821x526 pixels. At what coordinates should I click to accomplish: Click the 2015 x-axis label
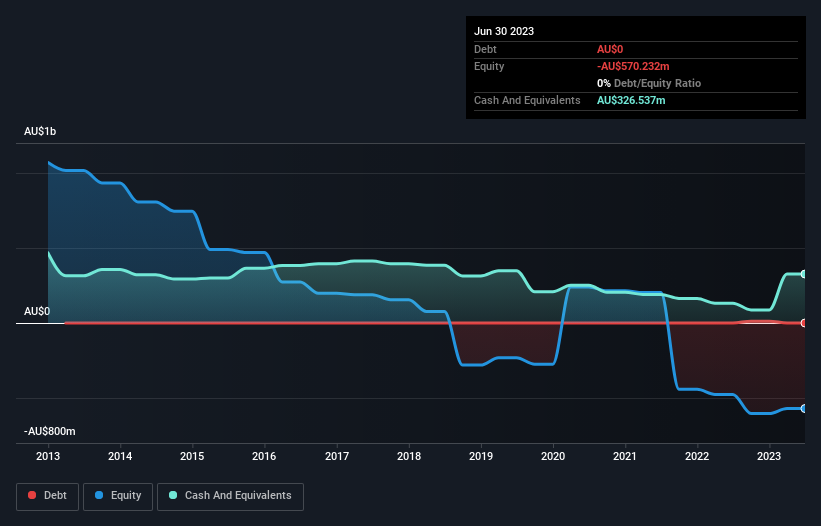tap(192, 456)
